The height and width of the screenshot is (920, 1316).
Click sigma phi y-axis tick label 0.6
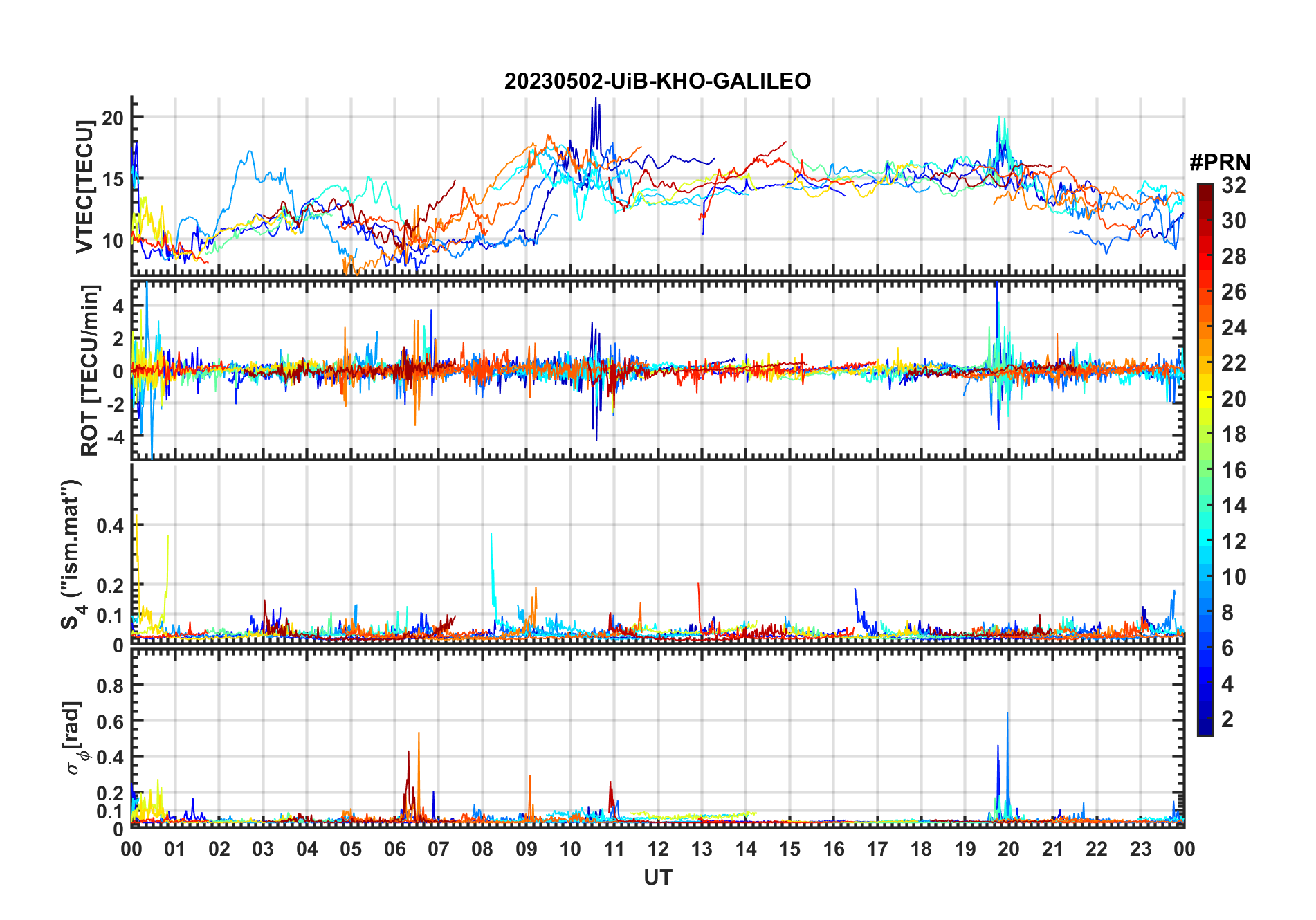click(110, 721)
